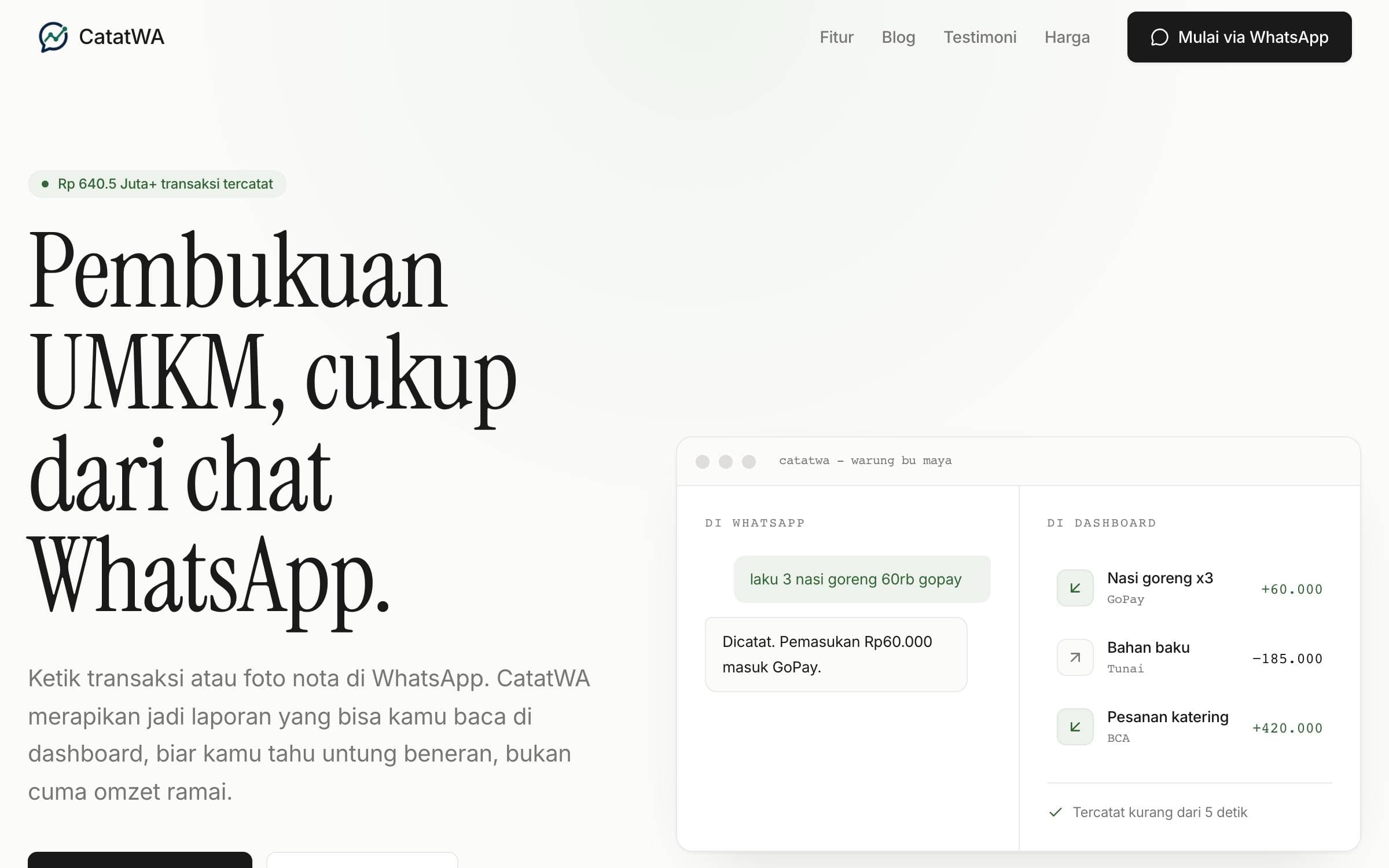Screen dimensions: 1389x868
Task: Select the Pesanan katering +420.000 transaction row
Action: click(x=1189, y=727)
